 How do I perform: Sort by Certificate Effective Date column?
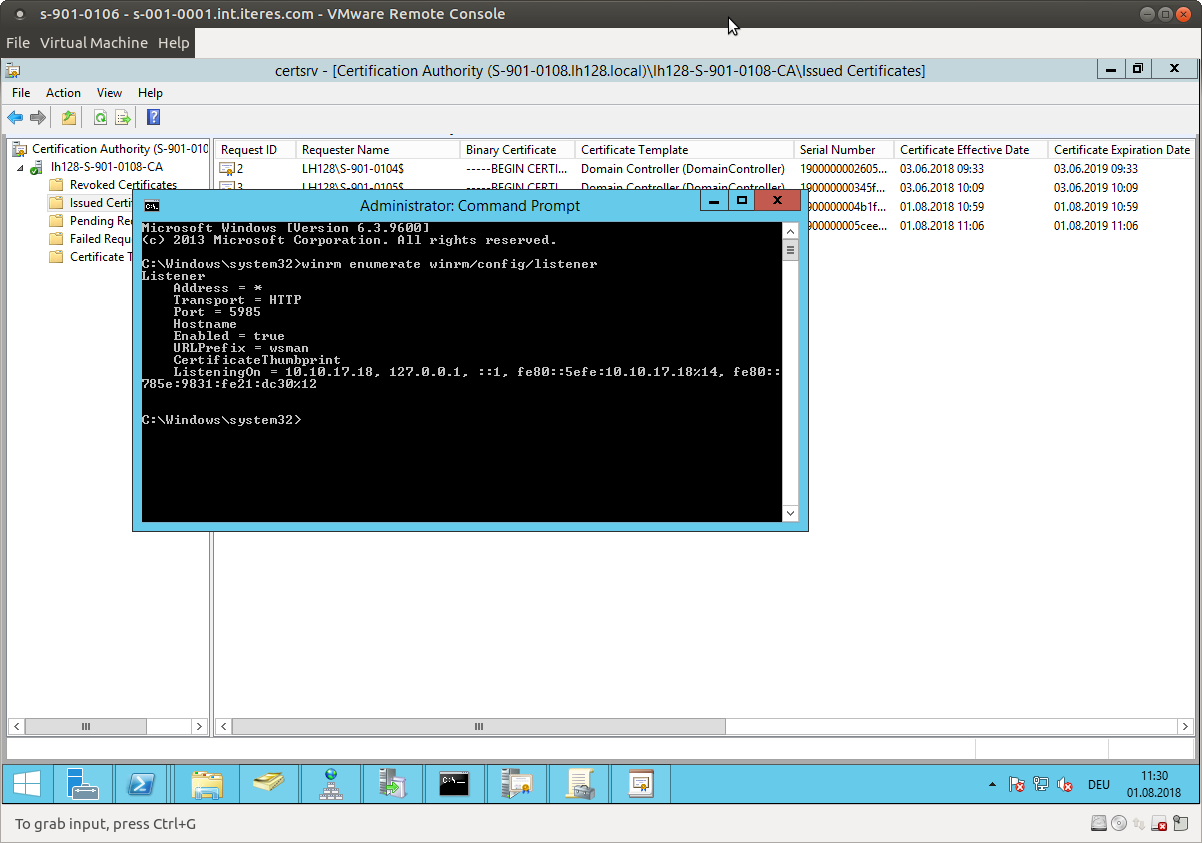click(971, 149)
